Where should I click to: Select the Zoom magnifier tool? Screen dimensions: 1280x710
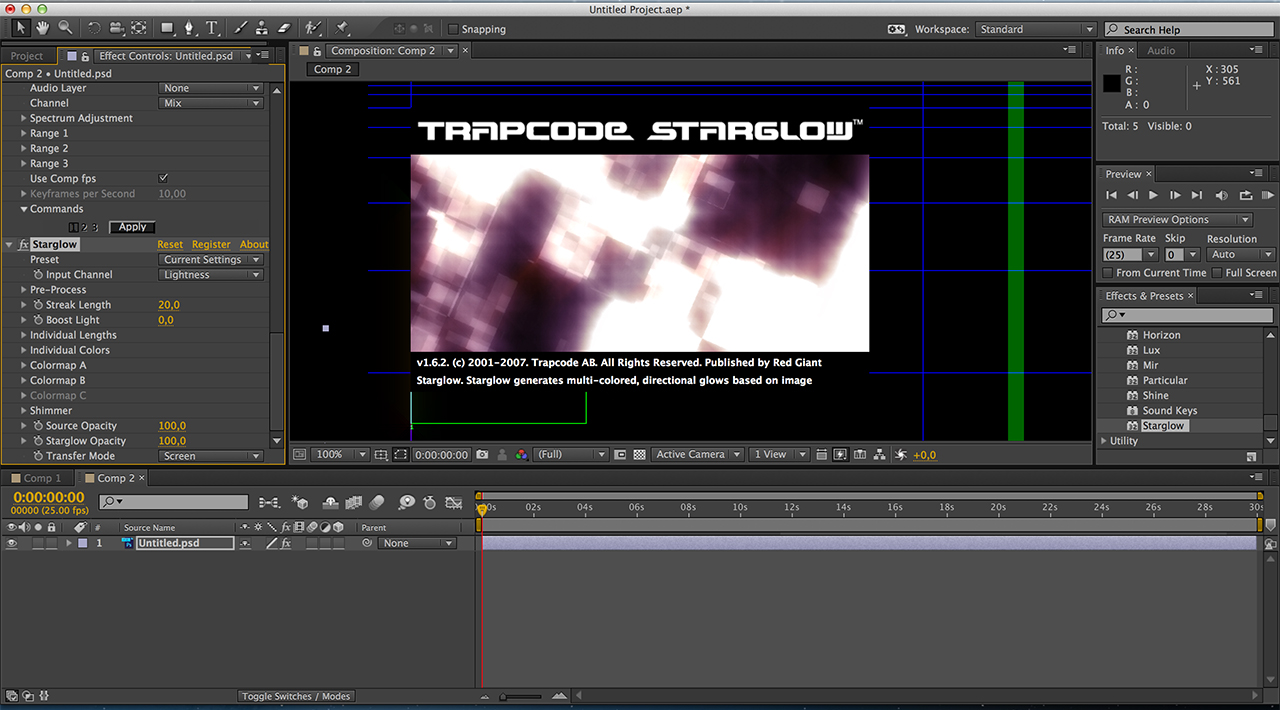[x=65, y=28]
